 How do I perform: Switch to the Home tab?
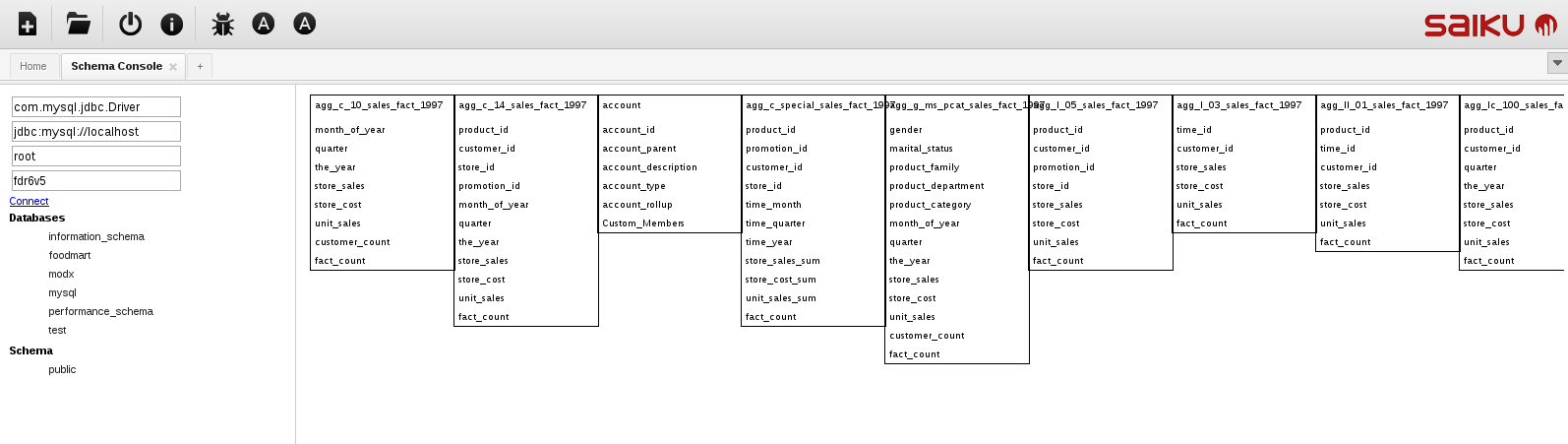point(33,66)
